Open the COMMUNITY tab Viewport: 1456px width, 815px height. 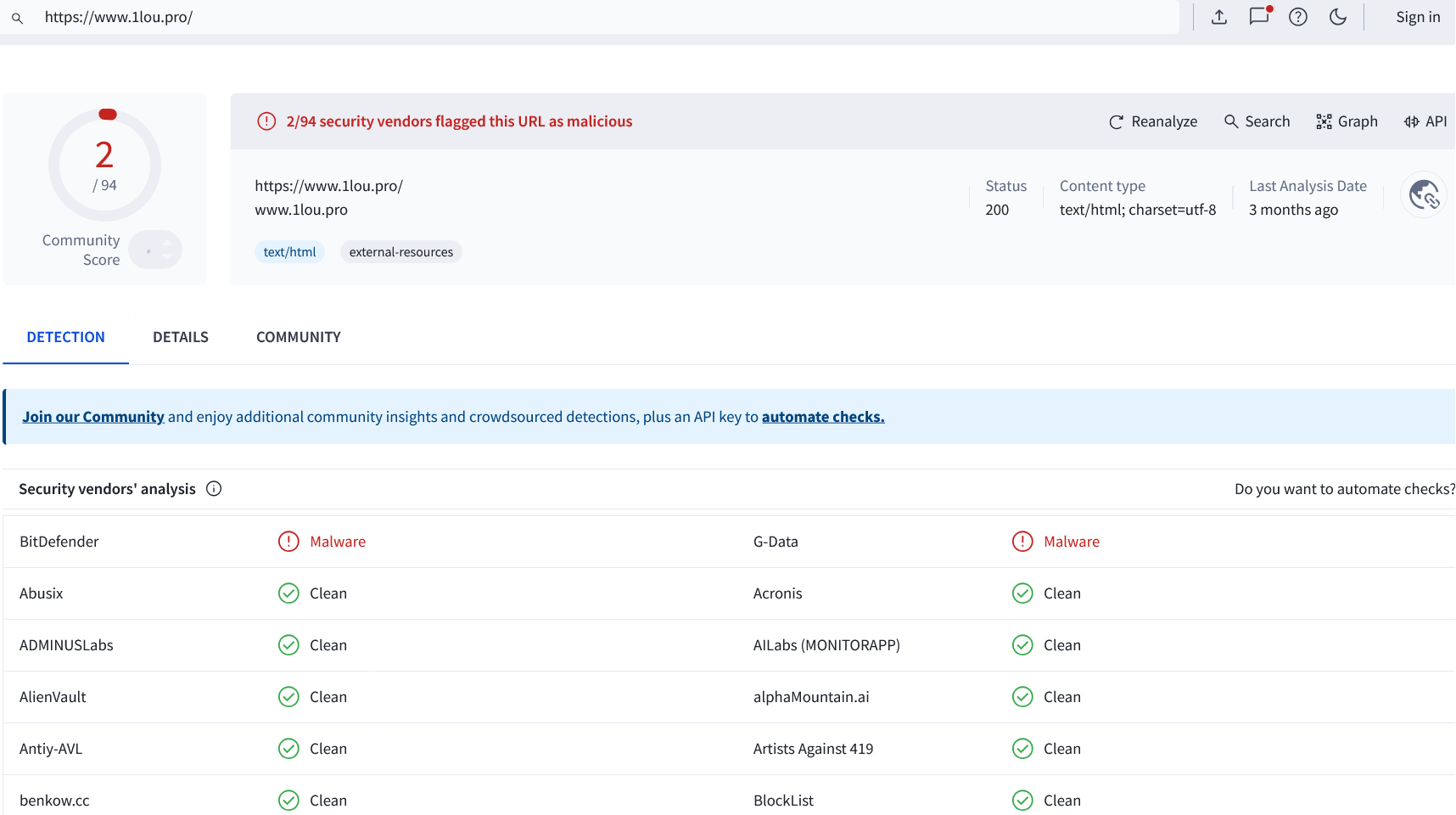299,337
